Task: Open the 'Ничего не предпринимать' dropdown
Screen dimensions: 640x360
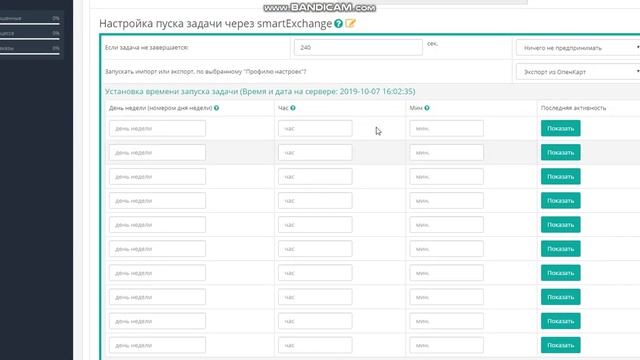Action: click(578, 48)
